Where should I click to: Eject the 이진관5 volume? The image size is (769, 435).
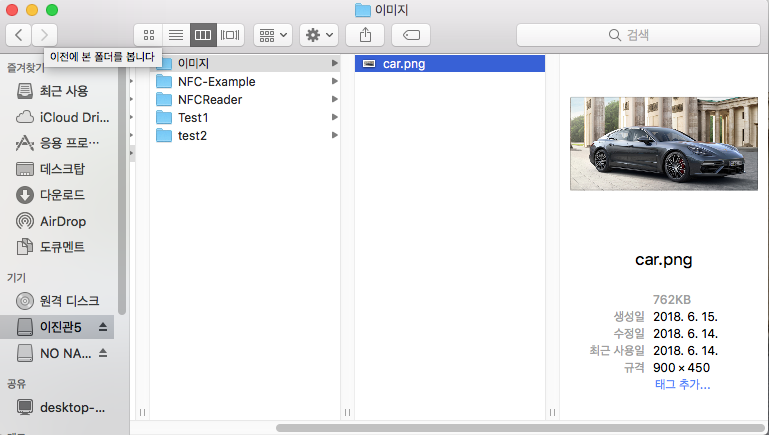103,328
